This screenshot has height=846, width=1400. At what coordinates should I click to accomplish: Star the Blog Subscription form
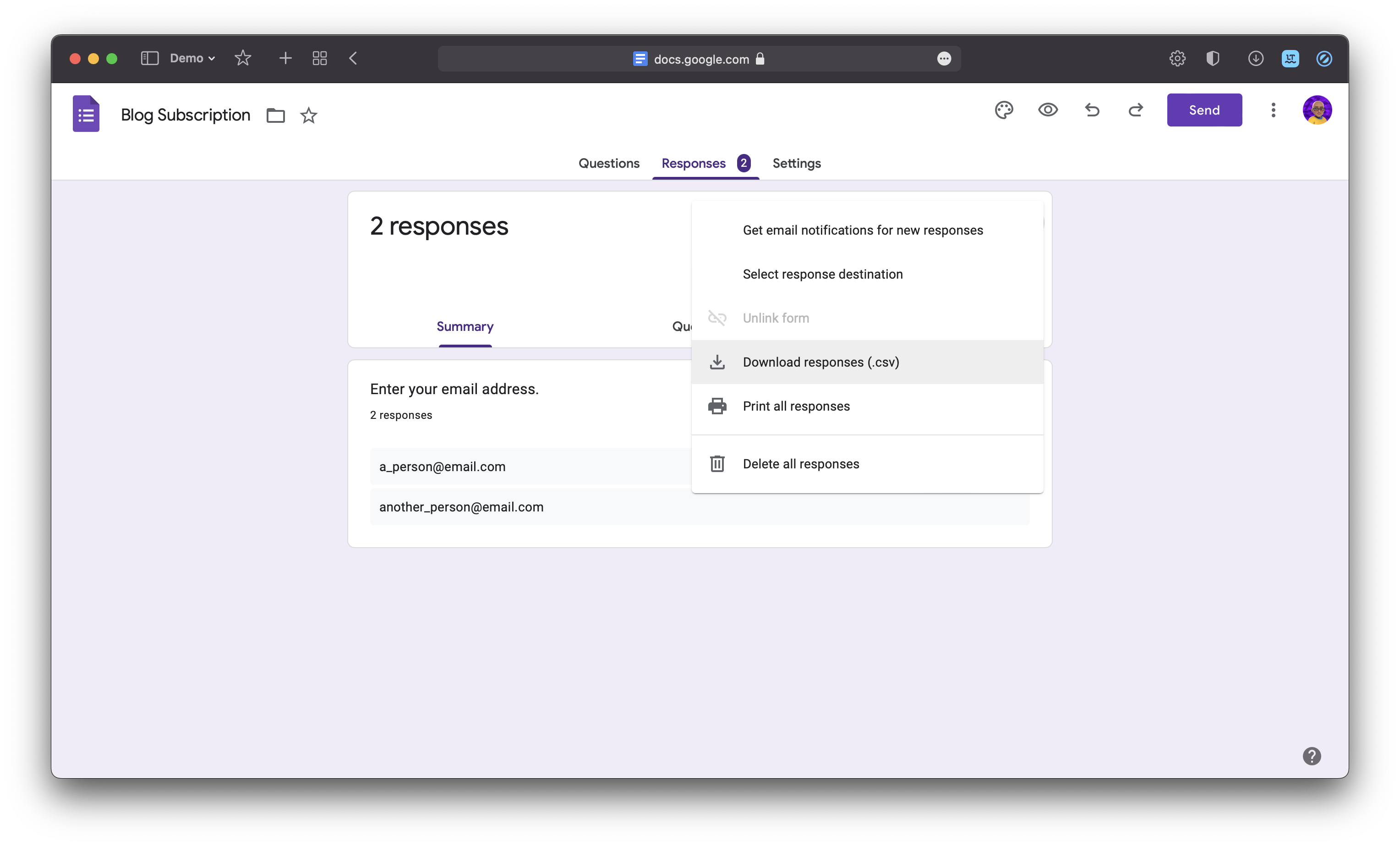308,115
